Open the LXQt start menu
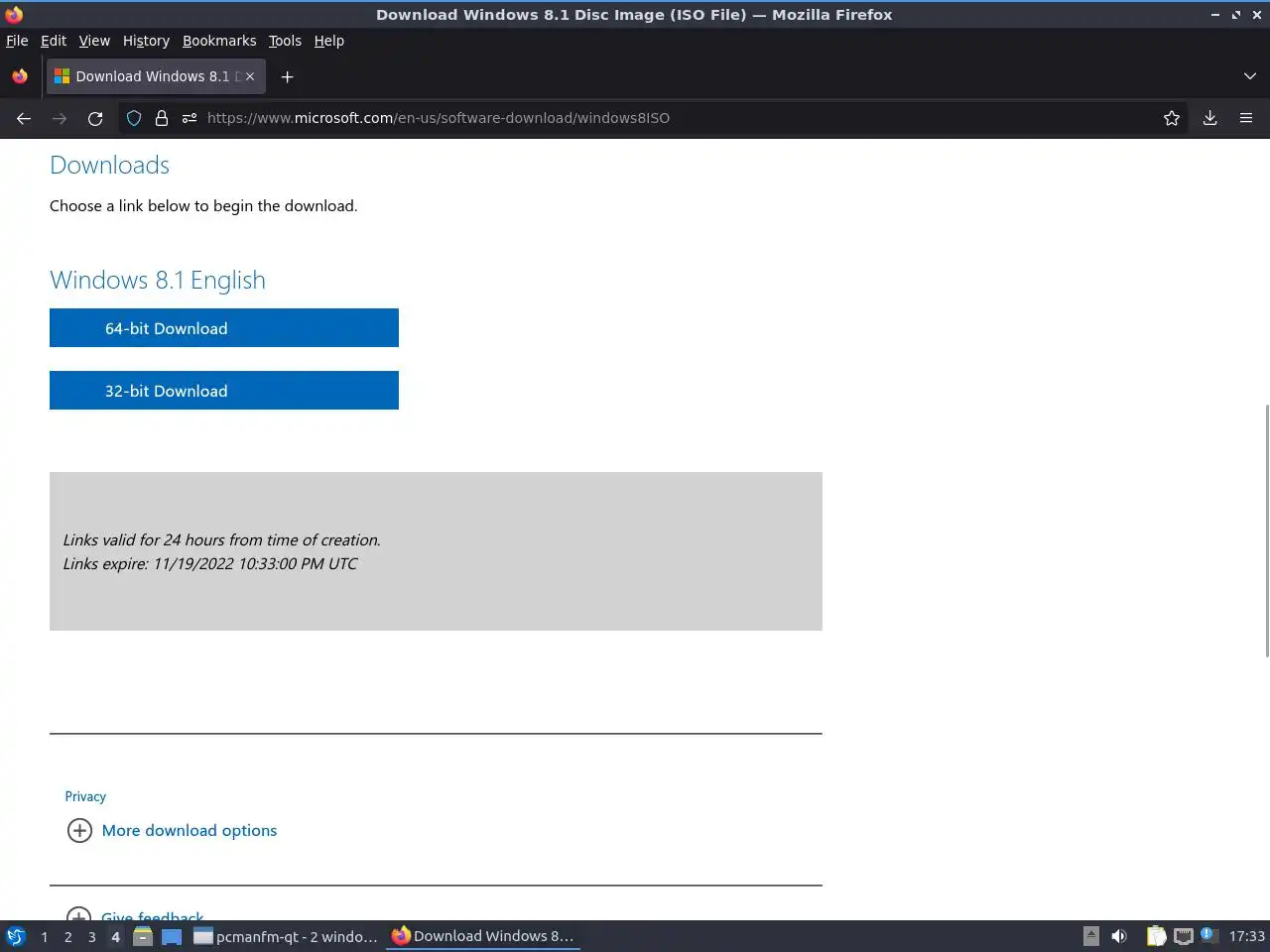Viewport: 1270px width, 952px height. tap(16, 936)
